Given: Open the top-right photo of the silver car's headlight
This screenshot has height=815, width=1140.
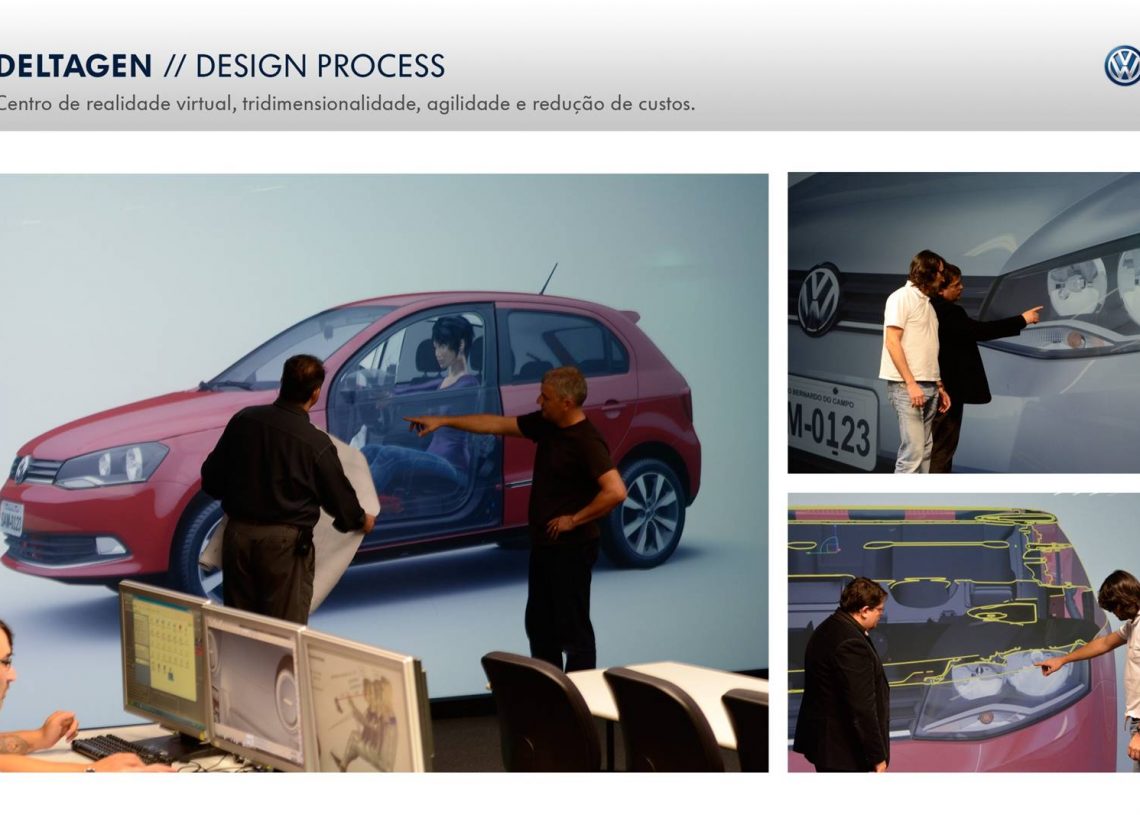Looking at the screenshot, I should [x=963, y=322].
